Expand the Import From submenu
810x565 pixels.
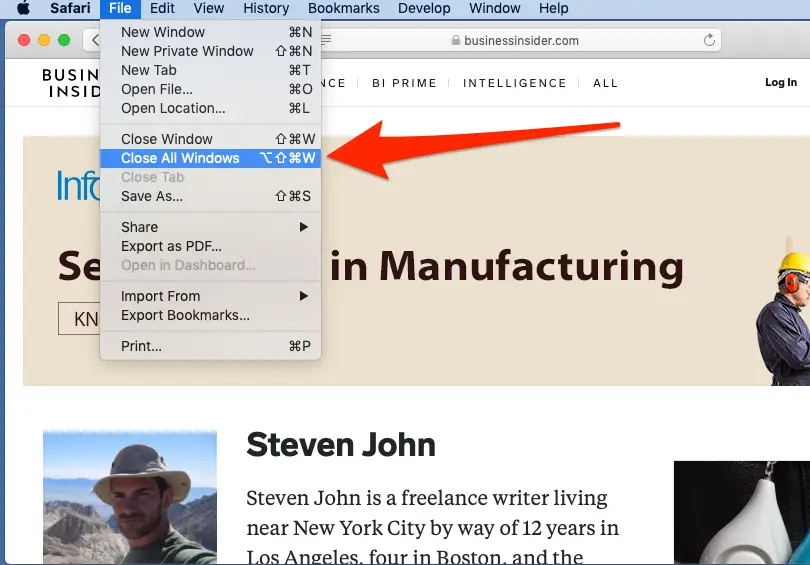210,296
